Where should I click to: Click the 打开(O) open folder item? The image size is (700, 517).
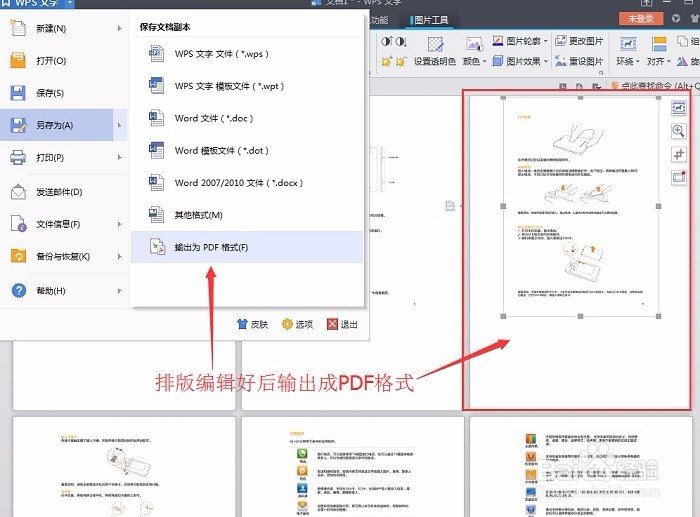[x=56, y=61]
